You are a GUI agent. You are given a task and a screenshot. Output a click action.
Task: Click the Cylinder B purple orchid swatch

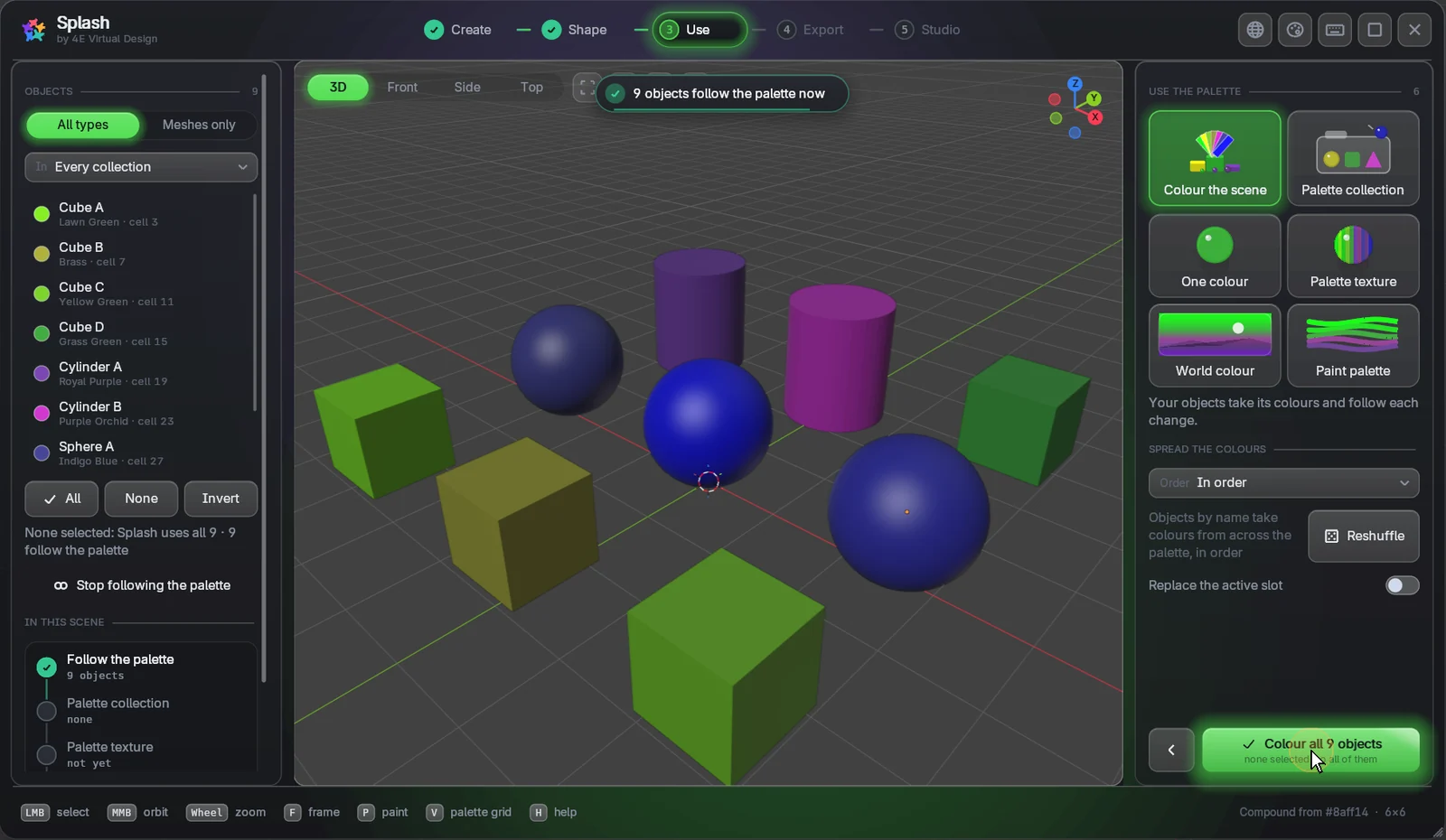click(42, 414)
